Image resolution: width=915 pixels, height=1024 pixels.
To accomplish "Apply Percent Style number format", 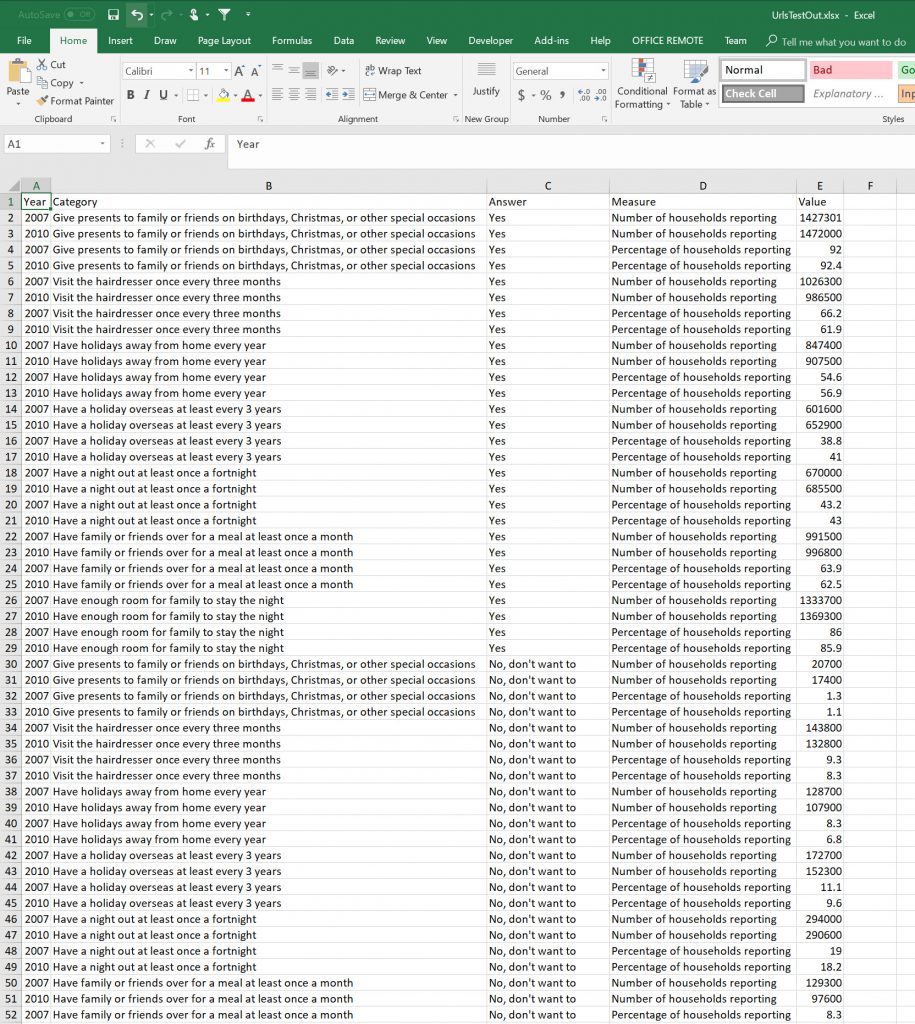I will click(x=545, y=95).
